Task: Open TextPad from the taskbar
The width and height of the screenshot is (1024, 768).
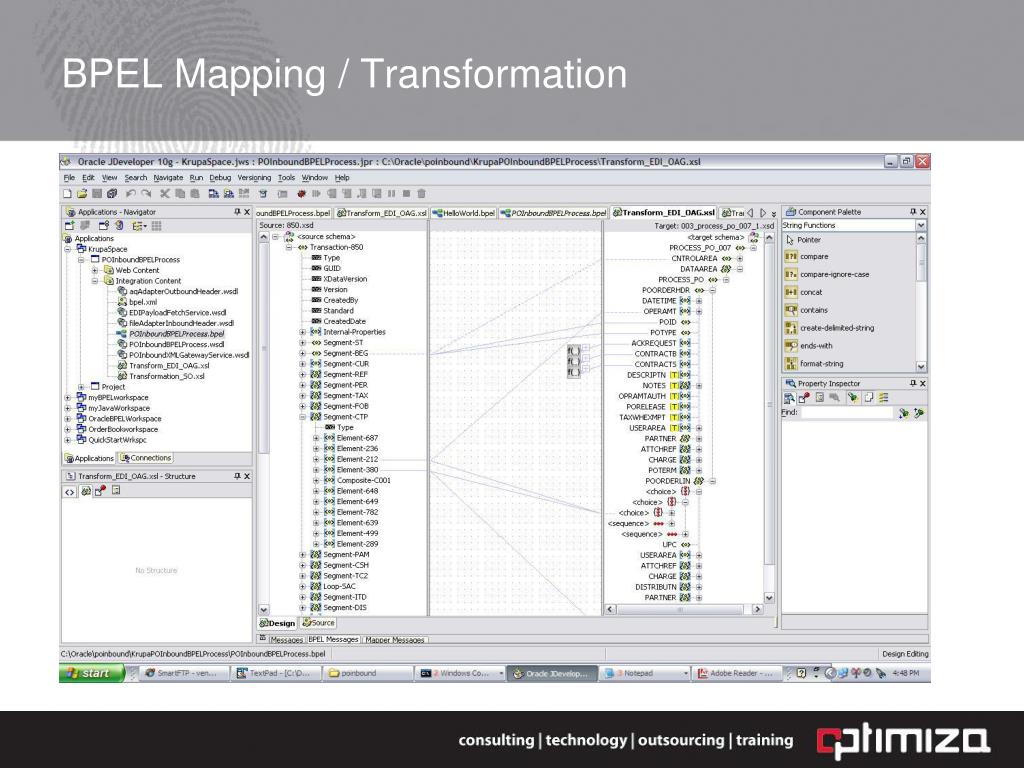Action: click(276, 673)
